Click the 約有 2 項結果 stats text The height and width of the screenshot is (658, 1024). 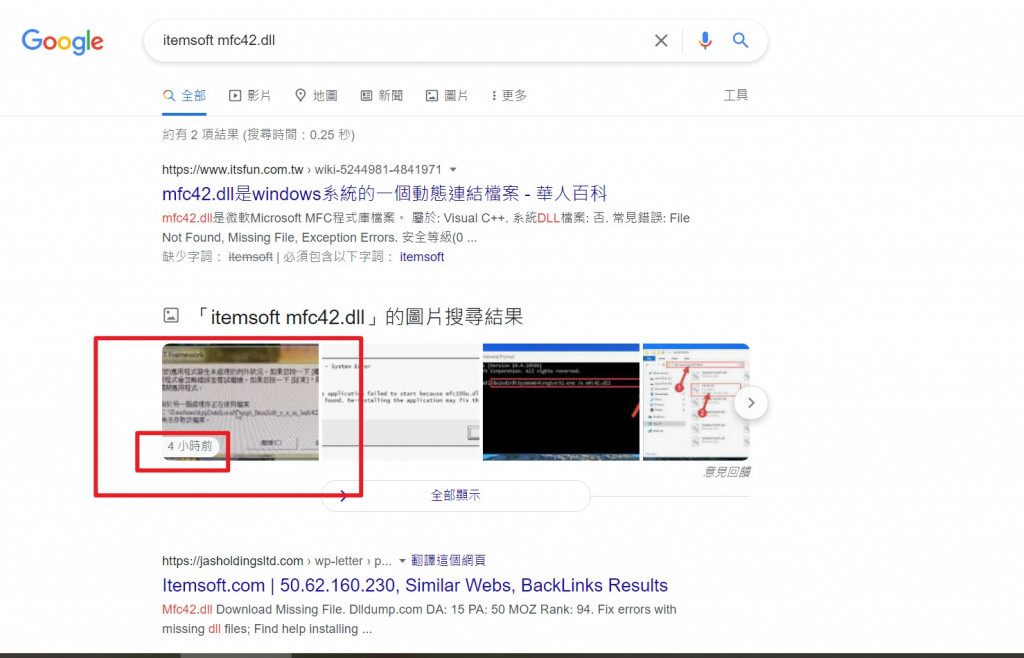click(258, 135)
